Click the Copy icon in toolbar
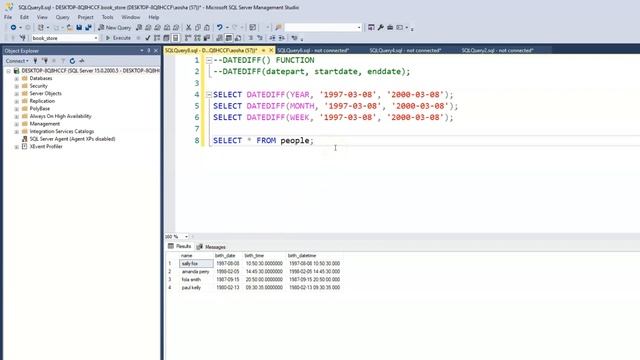Viewport: 640px width, 360px height. pos(198,27)
